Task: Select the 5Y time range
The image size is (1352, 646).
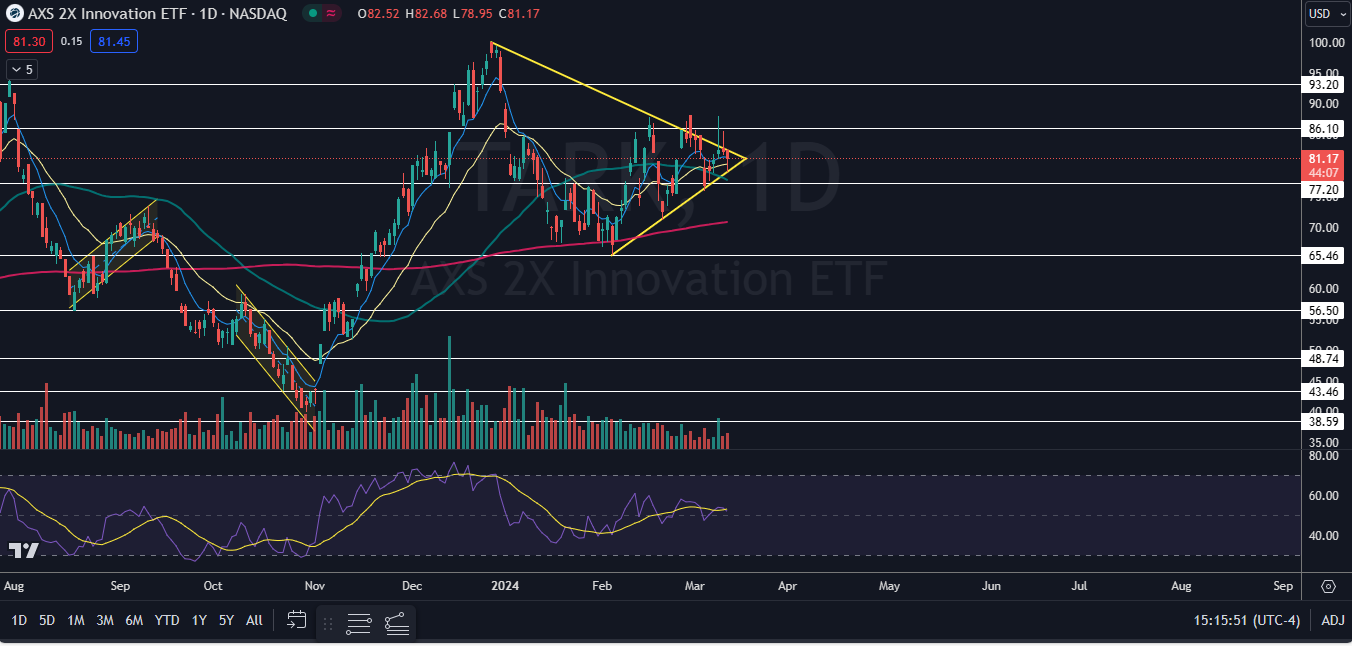Action: [226, 621]
